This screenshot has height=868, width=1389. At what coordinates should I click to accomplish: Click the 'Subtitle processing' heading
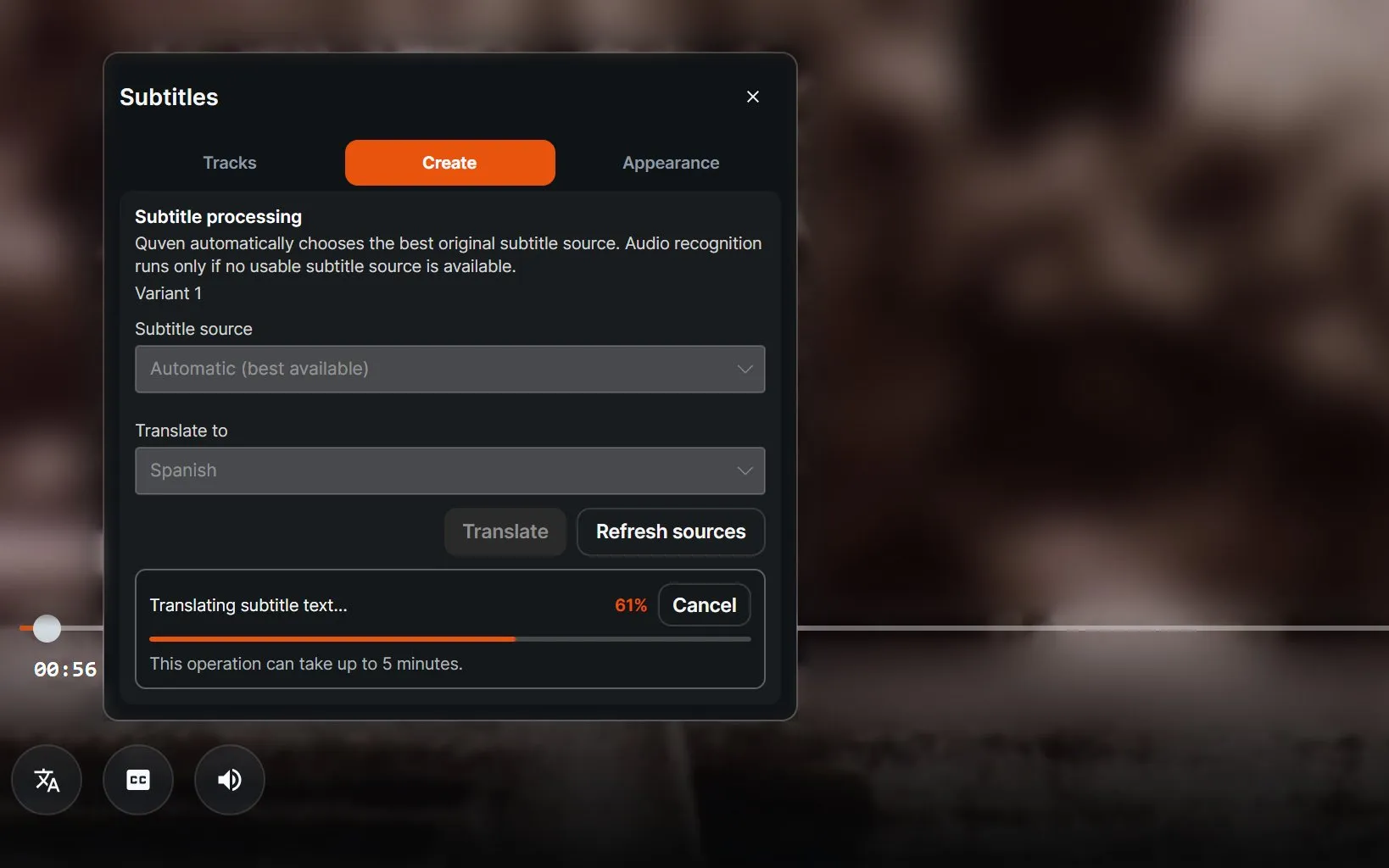(x=218, y=217)
